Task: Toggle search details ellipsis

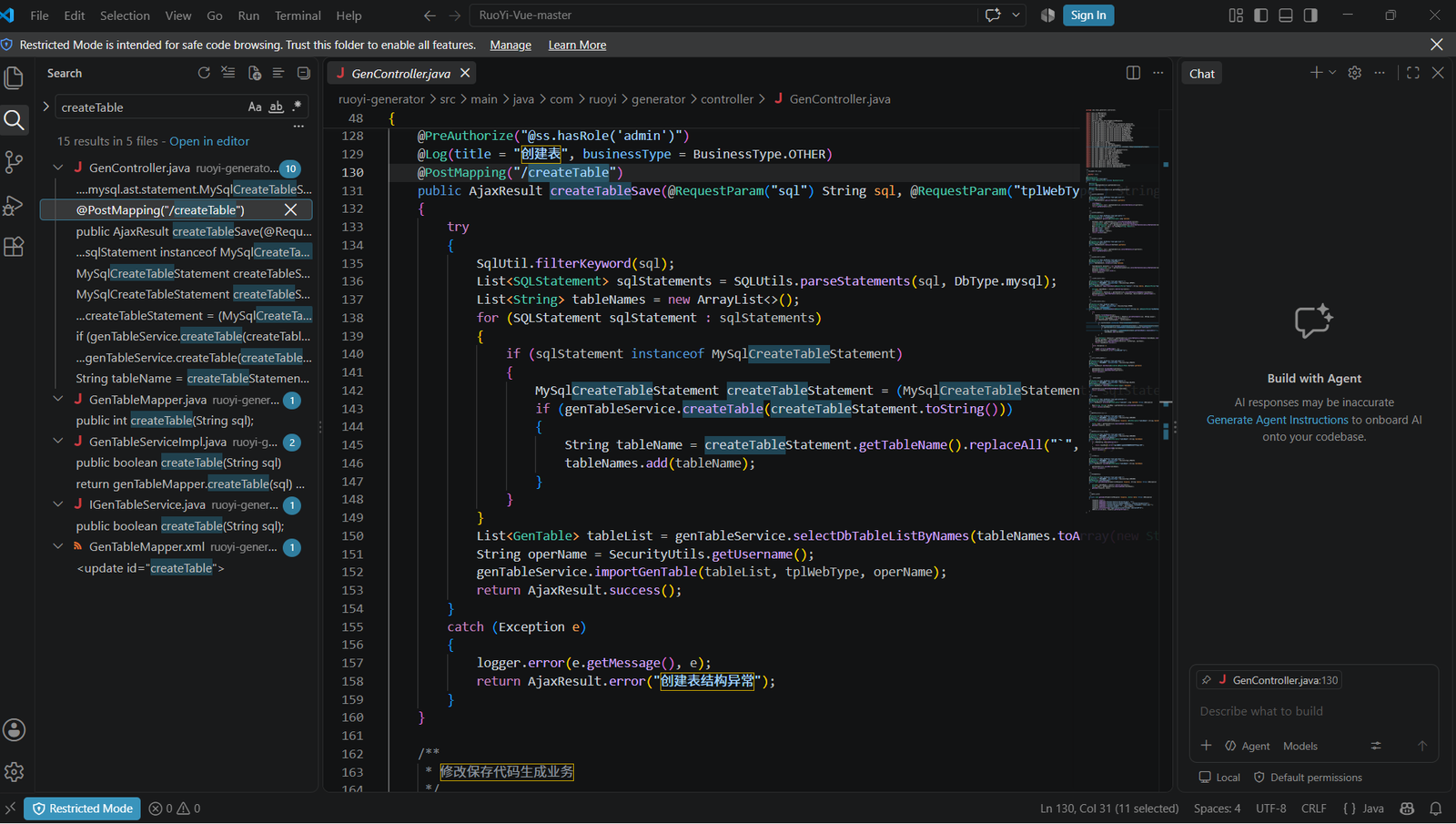Action: click(298, 126)
